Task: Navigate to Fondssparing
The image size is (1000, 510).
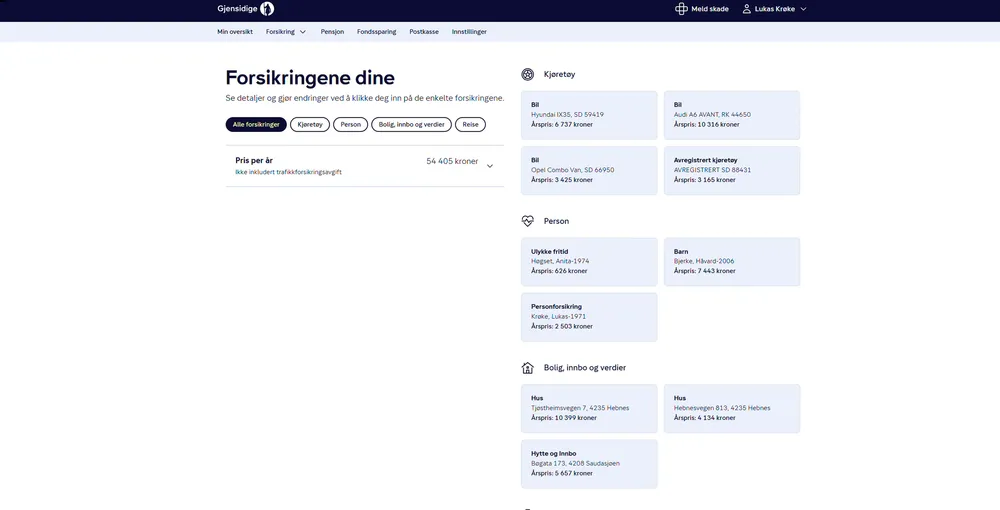Action: pyautogui.click(x=376, y=32)
